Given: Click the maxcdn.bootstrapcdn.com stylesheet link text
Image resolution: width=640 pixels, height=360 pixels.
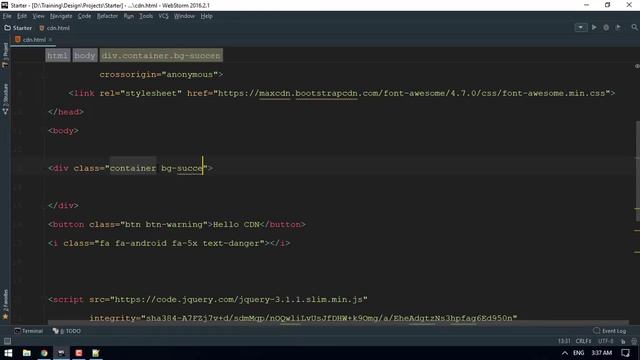Looking at the screenshot, I should [x=411, y=93].
